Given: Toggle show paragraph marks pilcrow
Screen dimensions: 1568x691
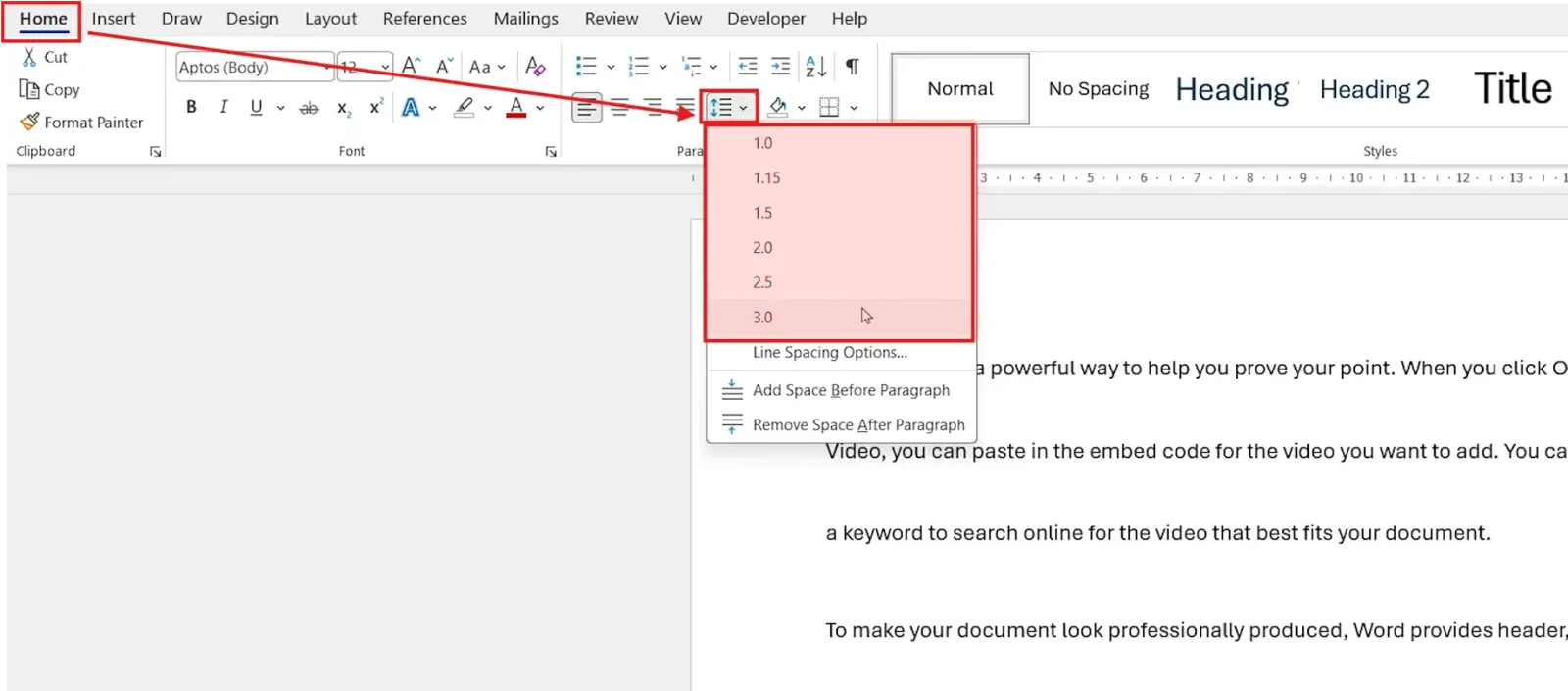Looking at the screenshot, I should 853,66.
